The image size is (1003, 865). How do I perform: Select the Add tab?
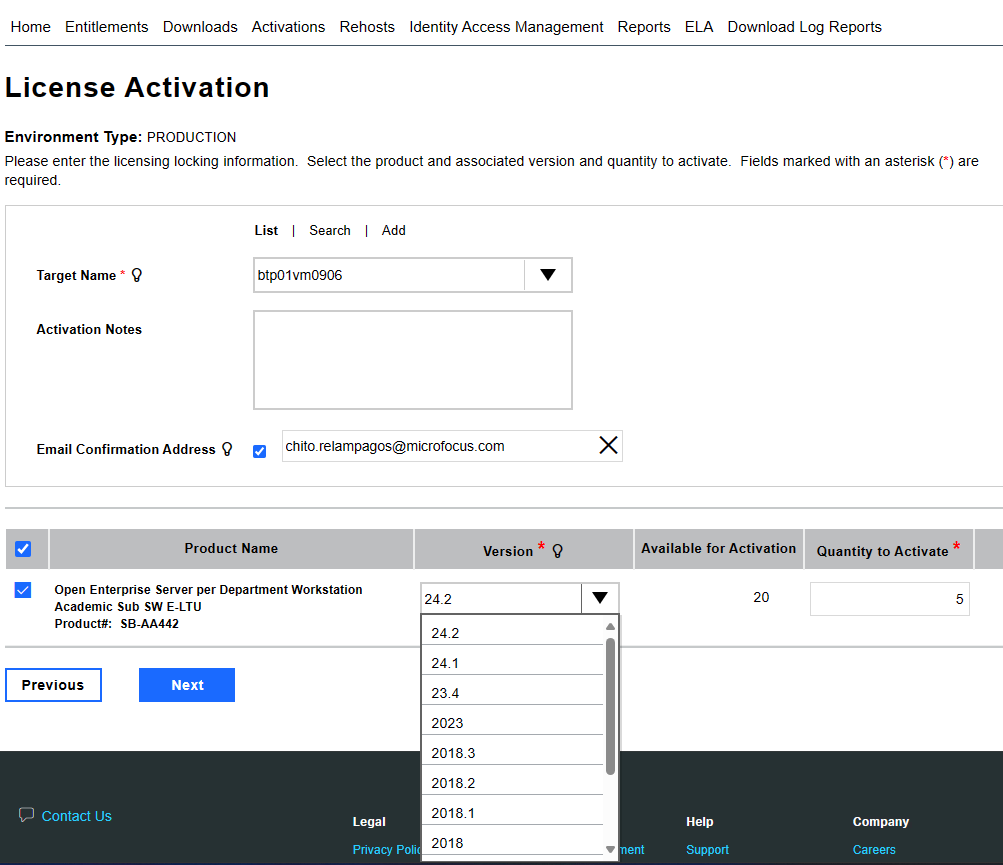click(393, 230)
